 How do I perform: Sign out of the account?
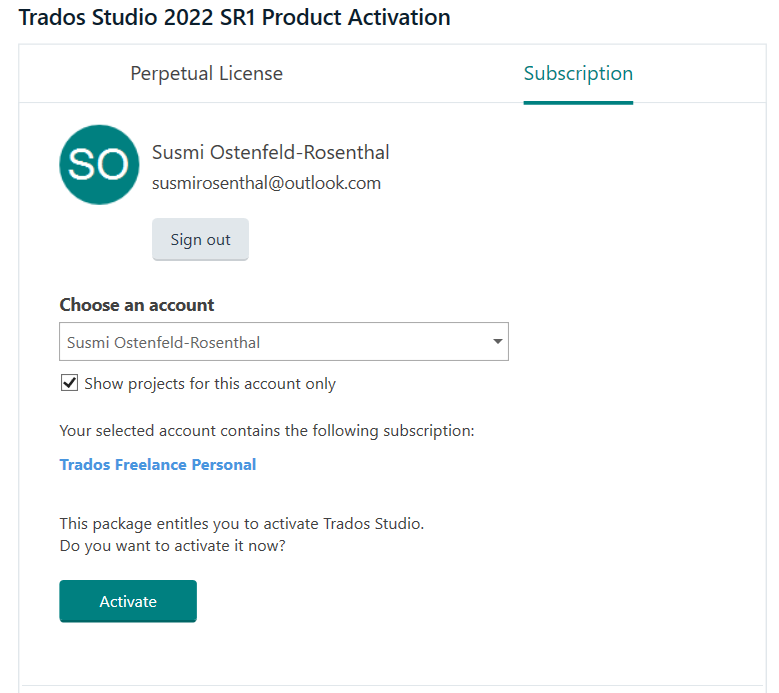click(x=200, y=239)
